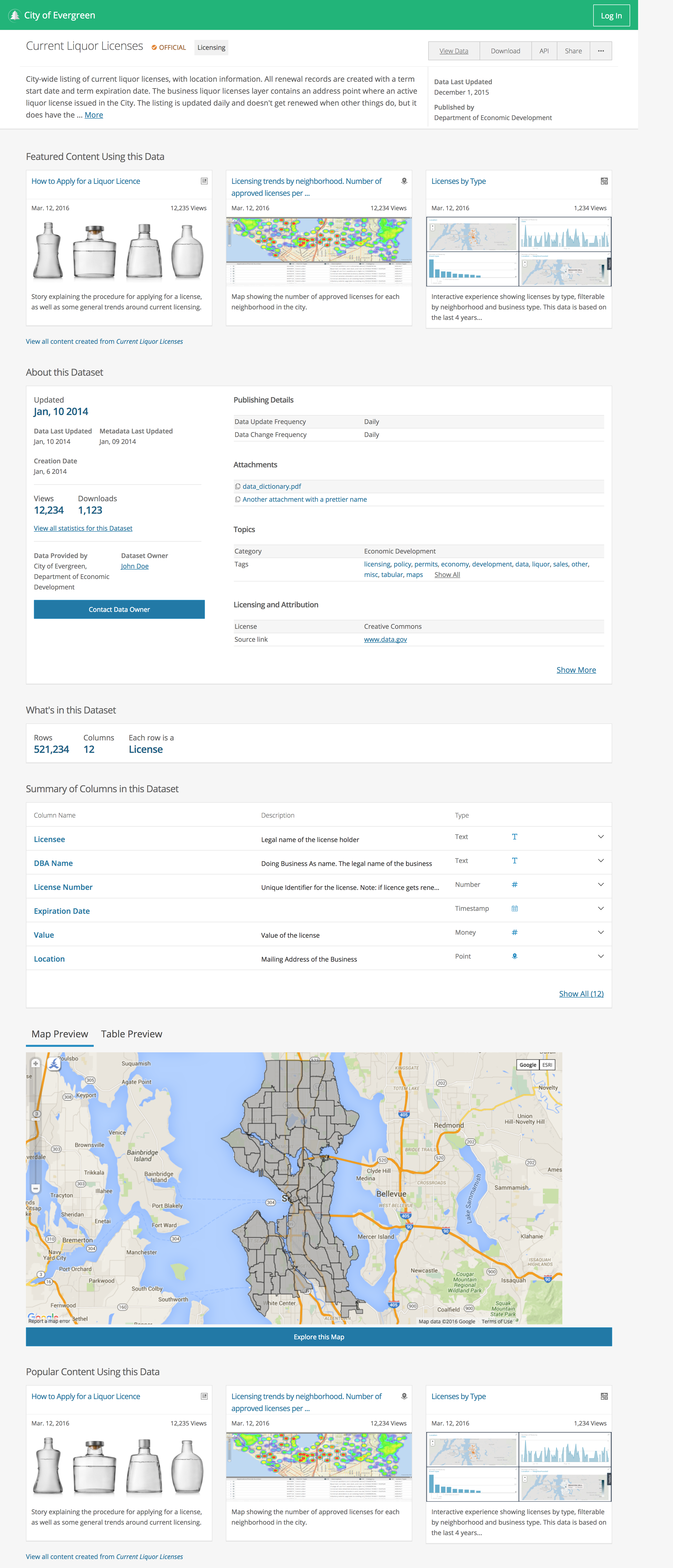Click the story icon on the Popular How to Apply card
Viewport: 673px width, 1568px height.
pyautogui.click(x=204, y=1396)
